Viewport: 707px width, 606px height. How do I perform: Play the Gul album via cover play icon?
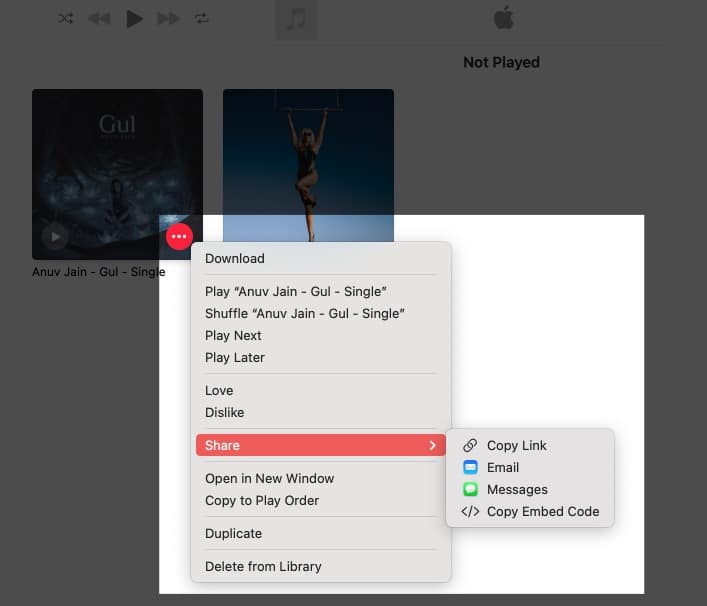(x=55, y=236)
